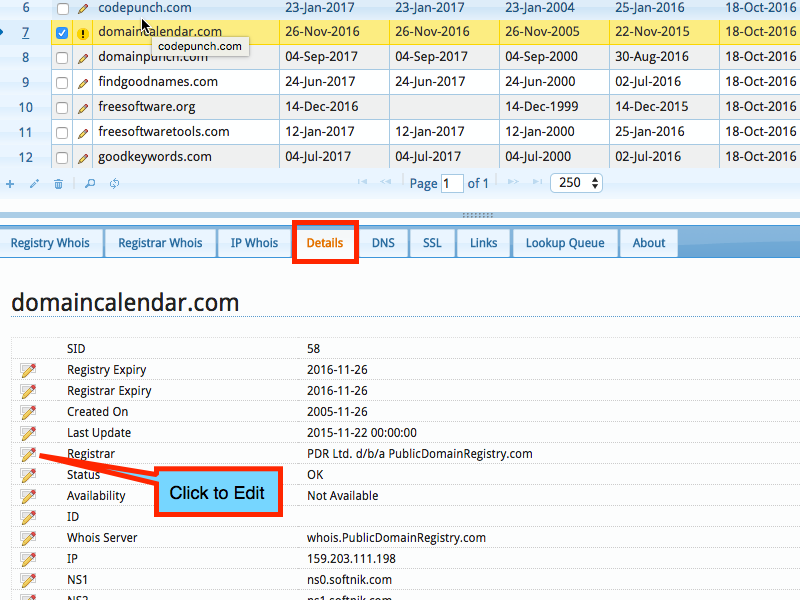Image resolution: width=800 pixels, height=600 pixels.
Task: Click the panel splitter grip handle
Action: pyautogui.click(x=478, y=215)
